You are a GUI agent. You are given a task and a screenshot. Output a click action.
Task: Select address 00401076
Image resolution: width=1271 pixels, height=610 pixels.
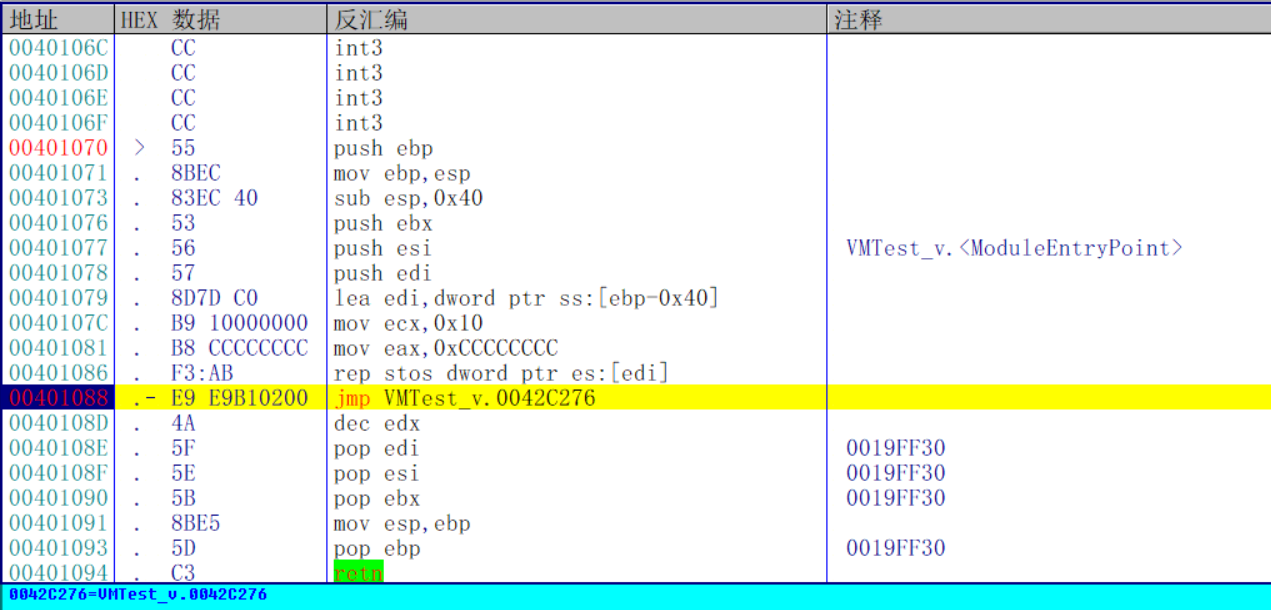pos(59,223)
